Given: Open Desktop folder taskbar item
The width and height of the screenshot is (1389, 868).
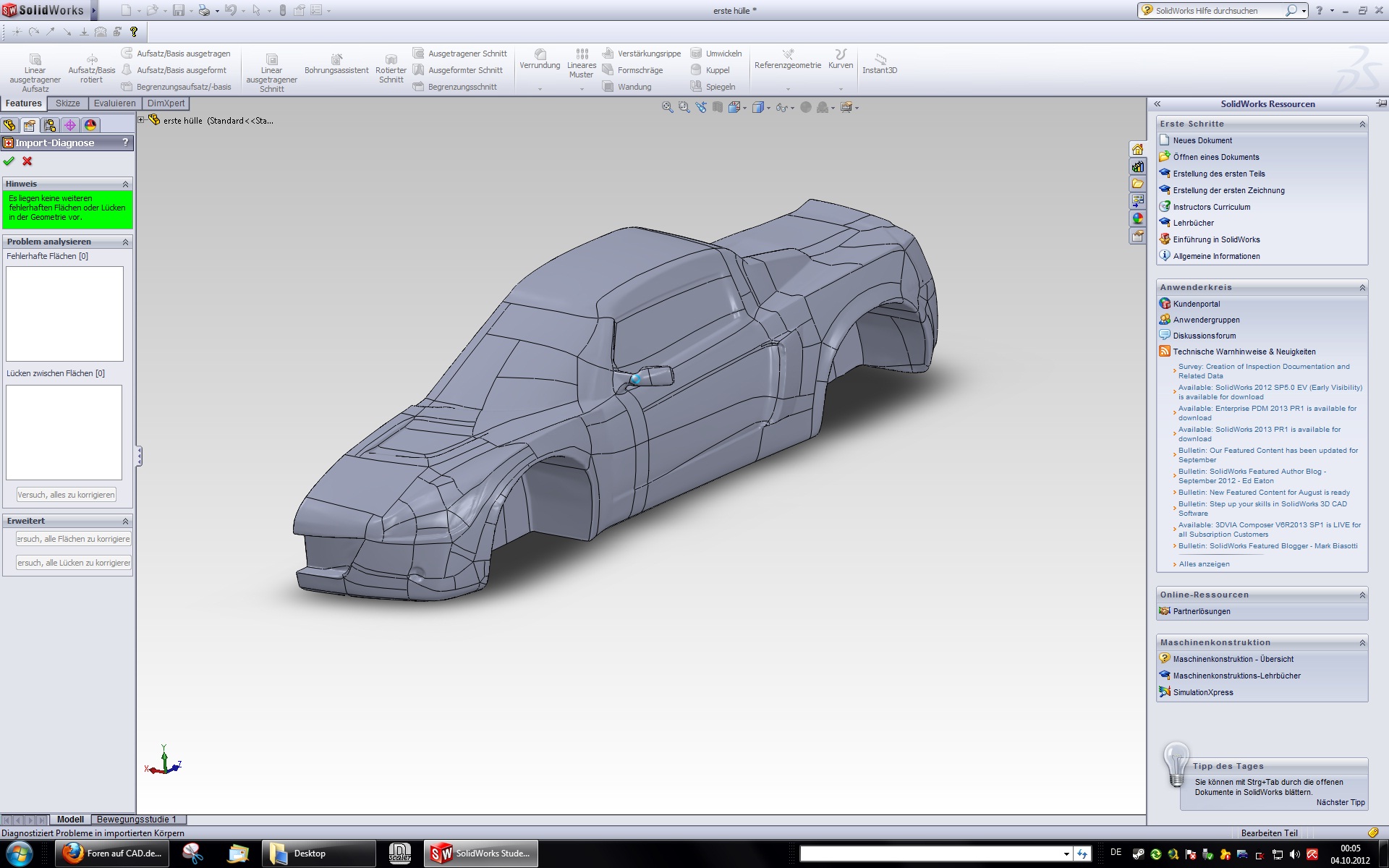Looking at the screenshot, I should tap(318, 854).
